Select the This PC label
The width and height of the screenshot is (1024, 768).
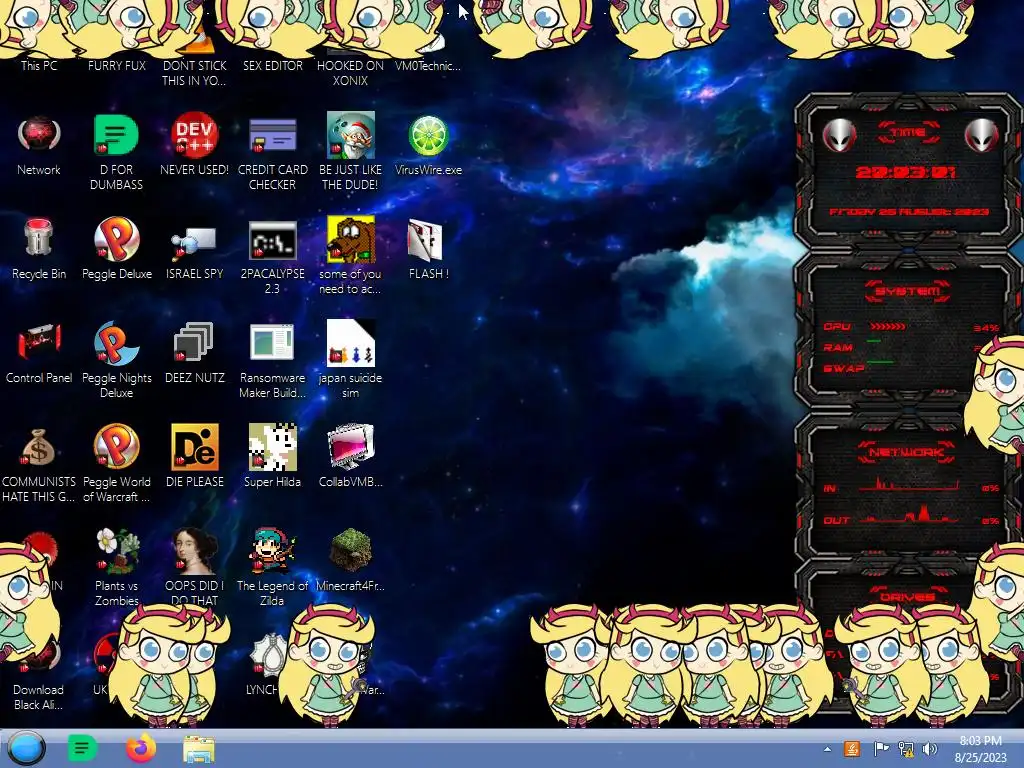pyautogui.click(x=39, y=65)
